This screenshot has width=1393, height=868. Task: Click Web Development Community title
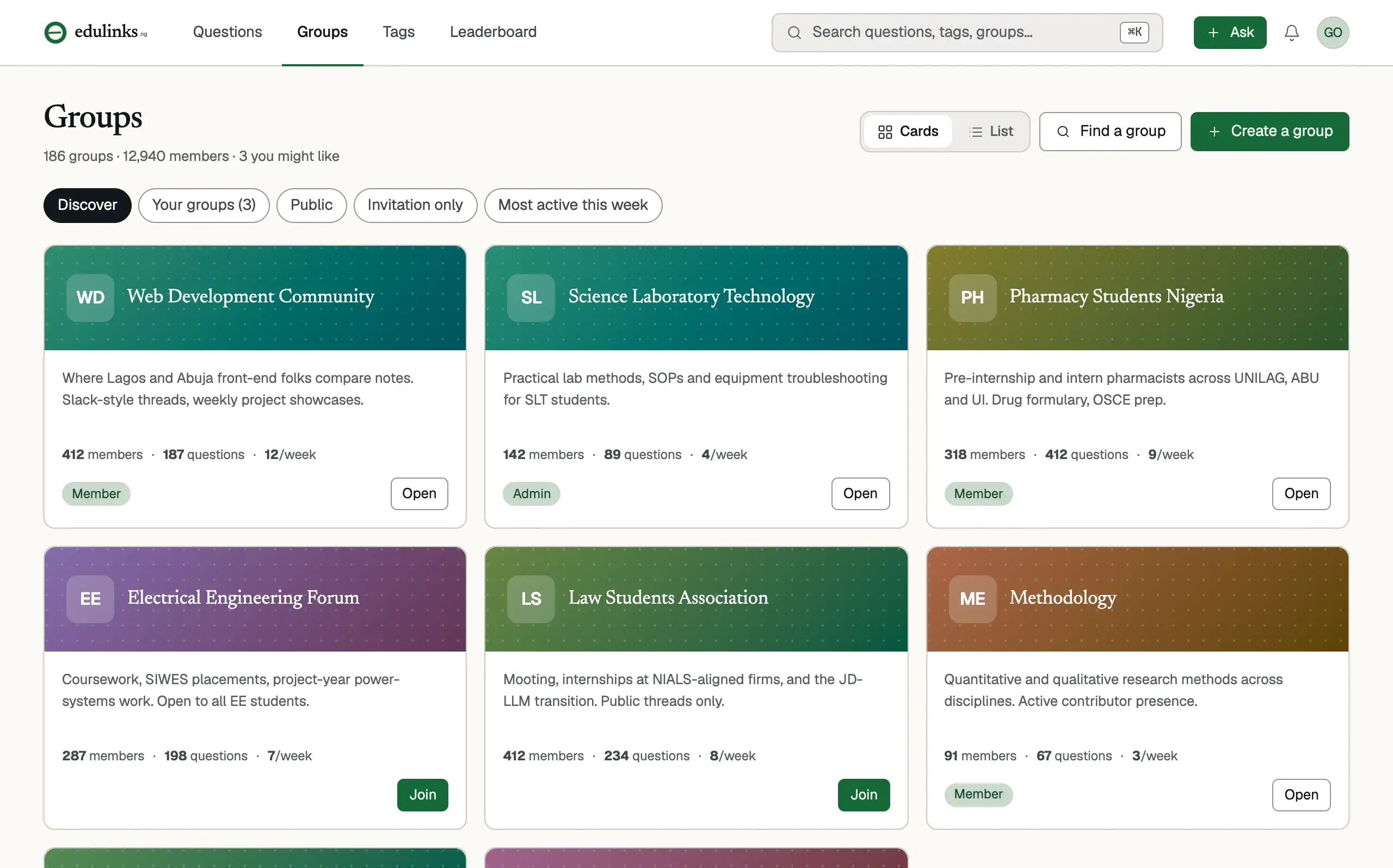250,297
